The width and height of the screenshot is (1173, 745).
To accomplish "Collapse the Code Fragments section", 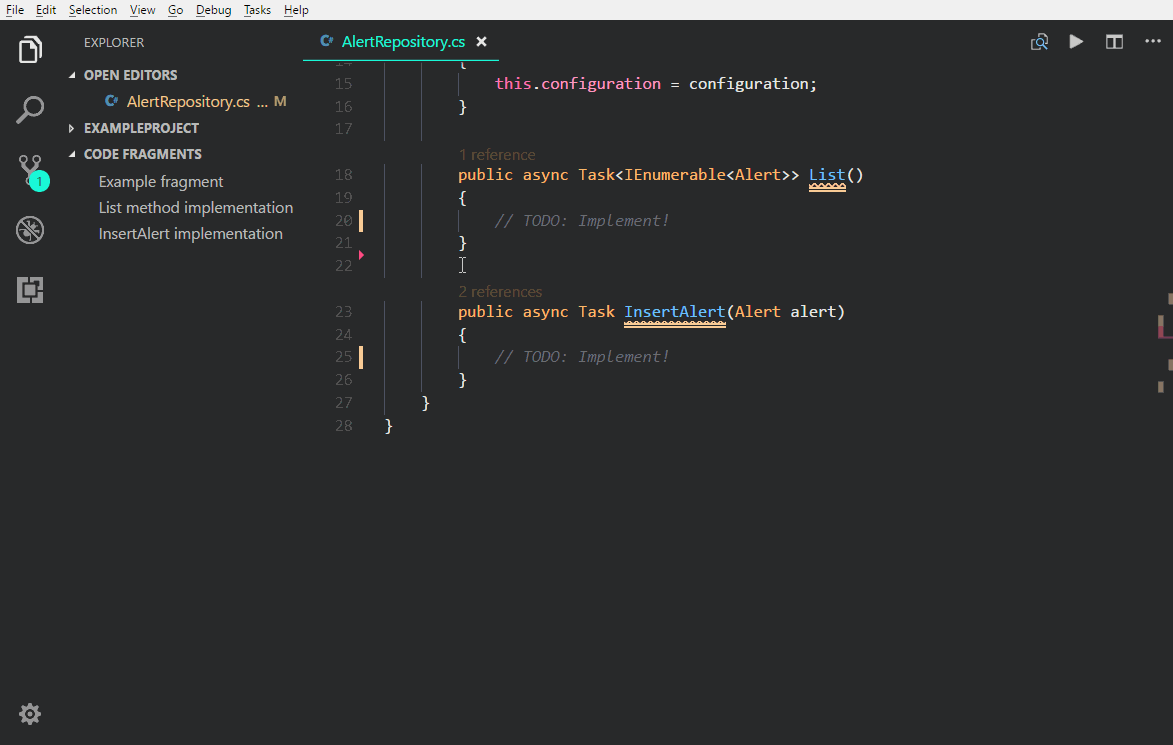I will 142,154.
